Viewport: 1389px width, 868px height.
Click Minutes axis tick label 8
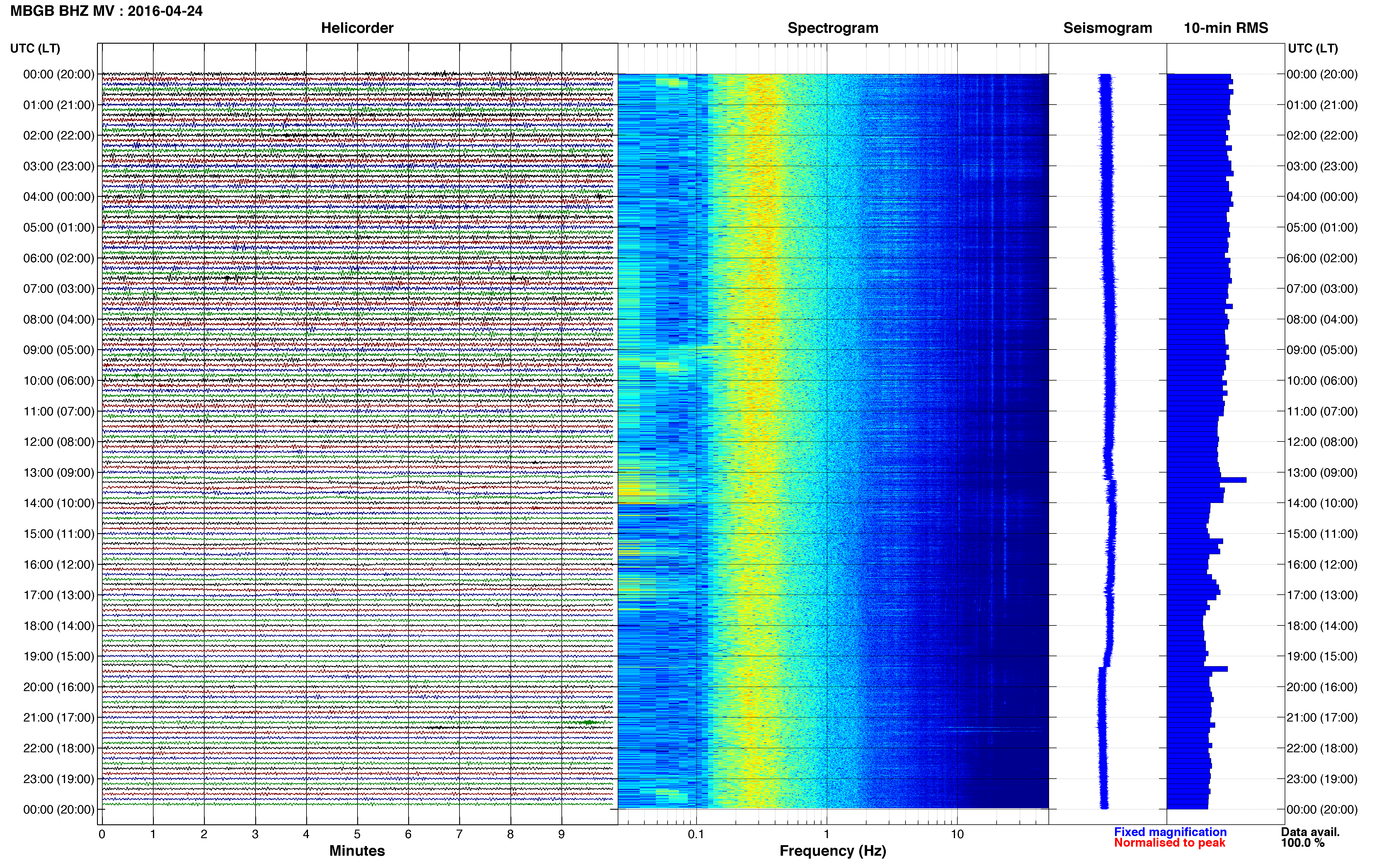(x=510, y=835)
